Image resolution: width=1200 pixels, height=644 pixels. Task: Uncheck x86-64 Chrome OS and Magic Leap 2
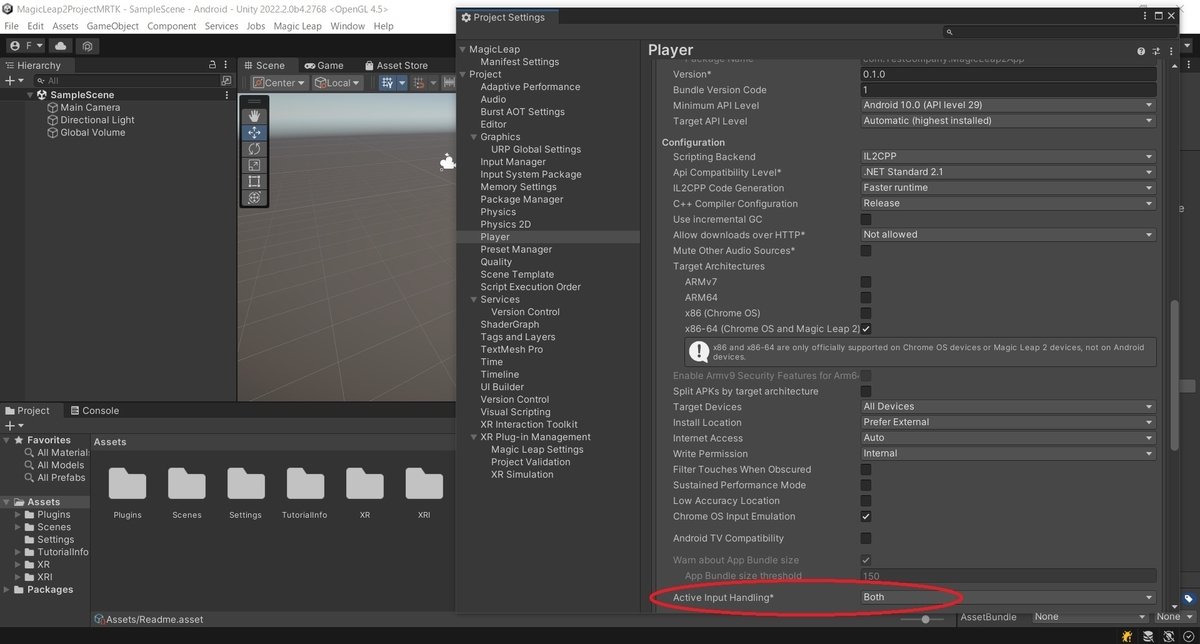(866, 329)
